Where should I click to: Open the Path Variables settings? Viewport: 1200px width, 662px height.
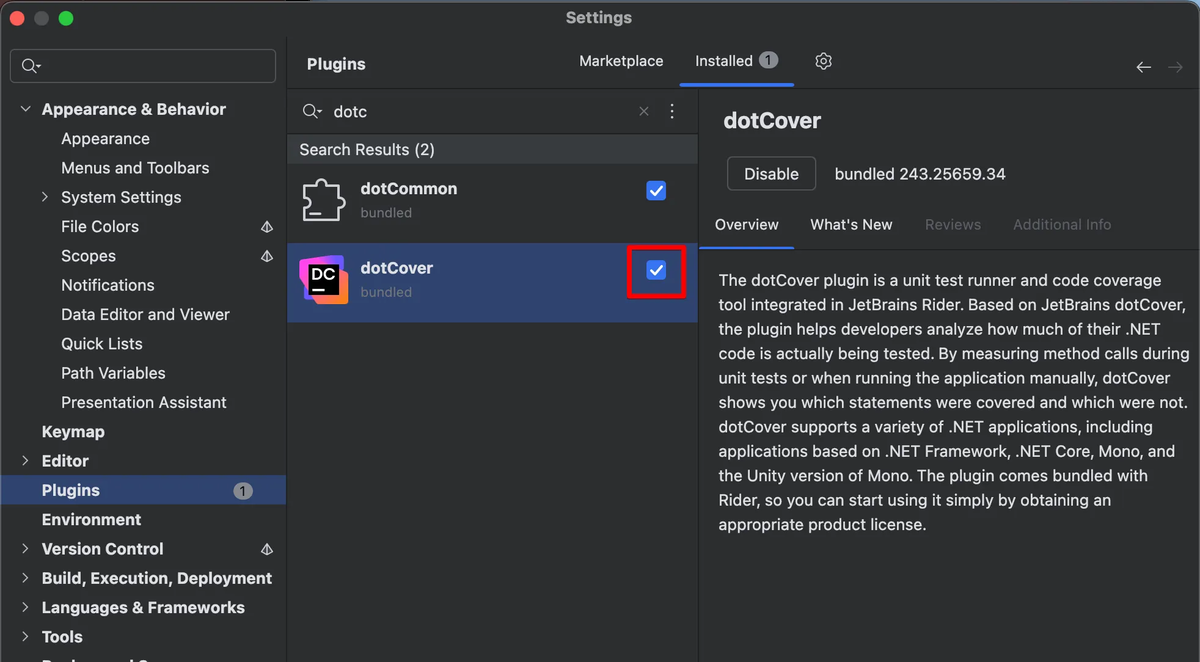113,373
